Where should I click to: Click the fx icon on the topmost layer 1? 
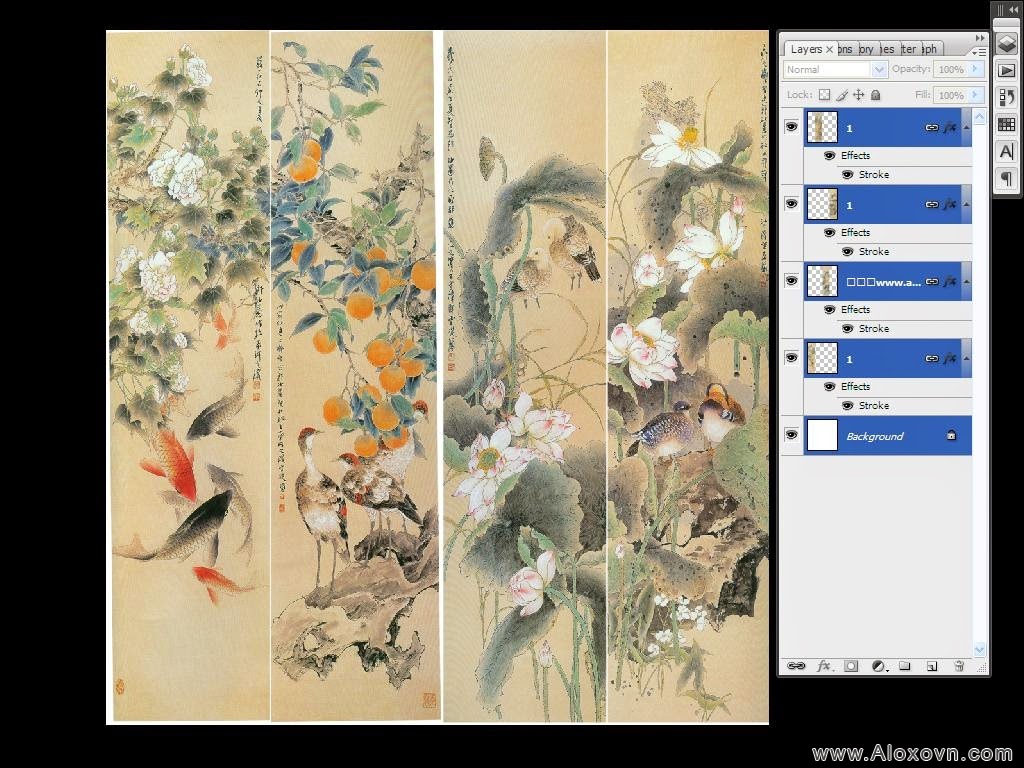coord(950,128)
